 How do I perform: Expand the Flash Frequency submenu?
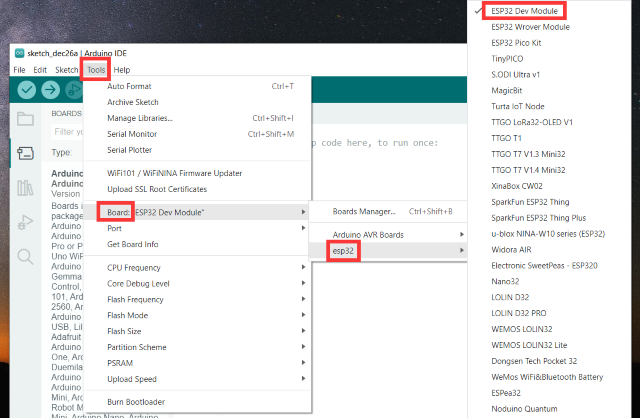click(198, 299)
